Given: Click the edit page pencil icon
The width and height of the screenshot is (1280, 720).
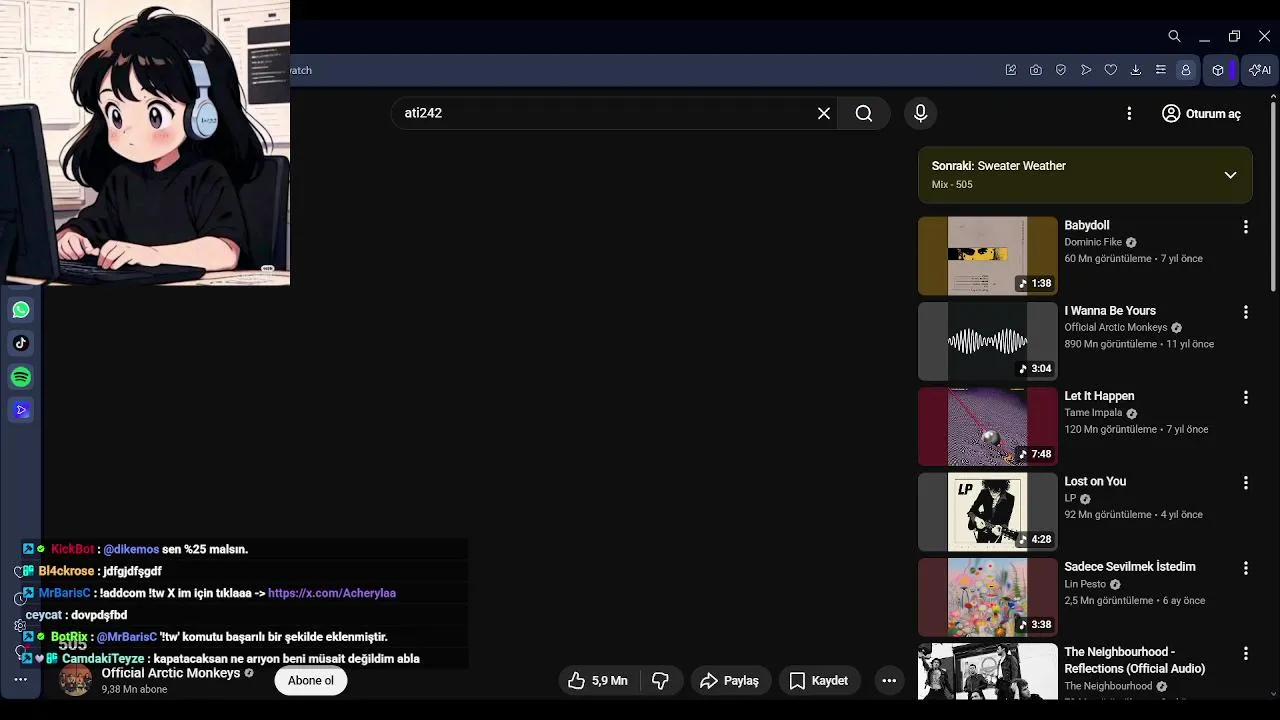Looking at the screenshot, I should click(x=1010, y=70).
